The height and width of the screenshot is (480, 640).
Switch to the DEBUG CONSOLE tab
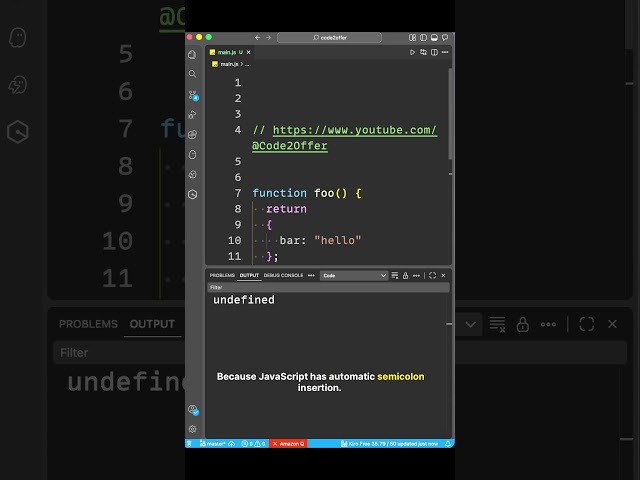(283, 276)
